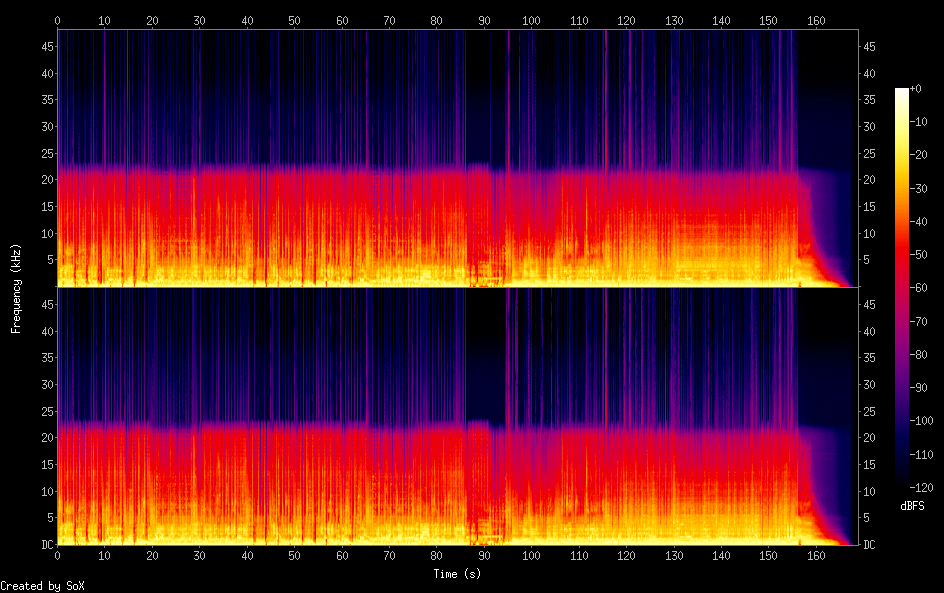Click upper channel's left-axis "5" kHz label
Image resolution: width=944 pixels, height=593 pixels.
tap(51, 259)
